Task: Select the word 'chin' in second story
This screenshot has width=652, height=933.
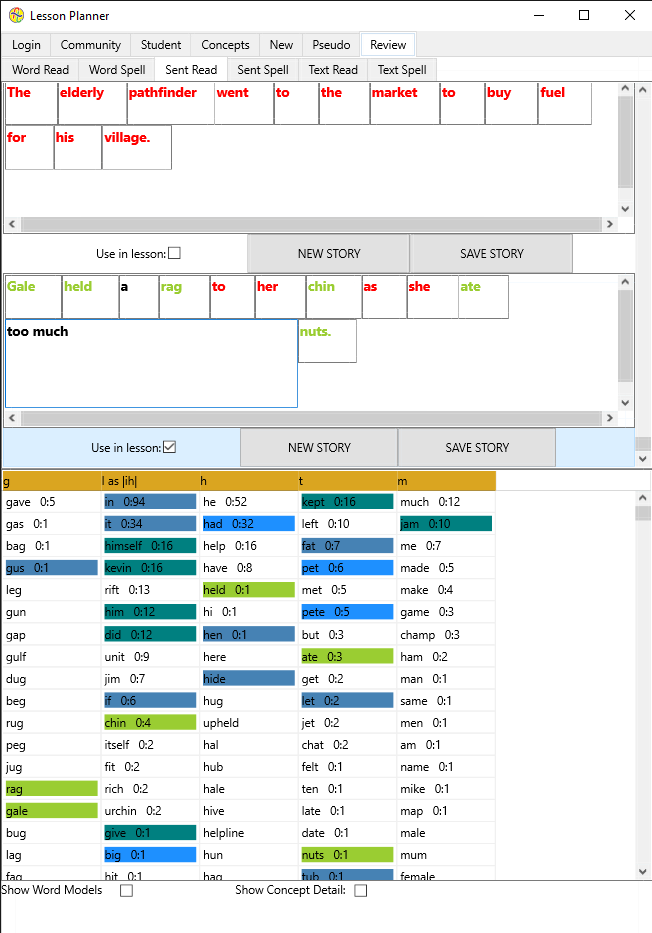Action: [x=321, y=287]
